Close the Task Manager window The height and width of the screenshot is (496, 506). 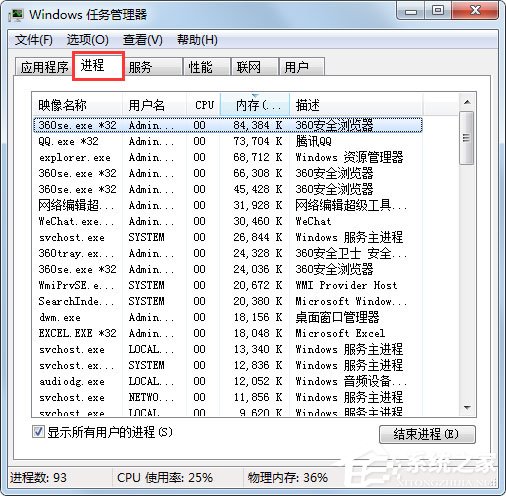coord(474,11)
